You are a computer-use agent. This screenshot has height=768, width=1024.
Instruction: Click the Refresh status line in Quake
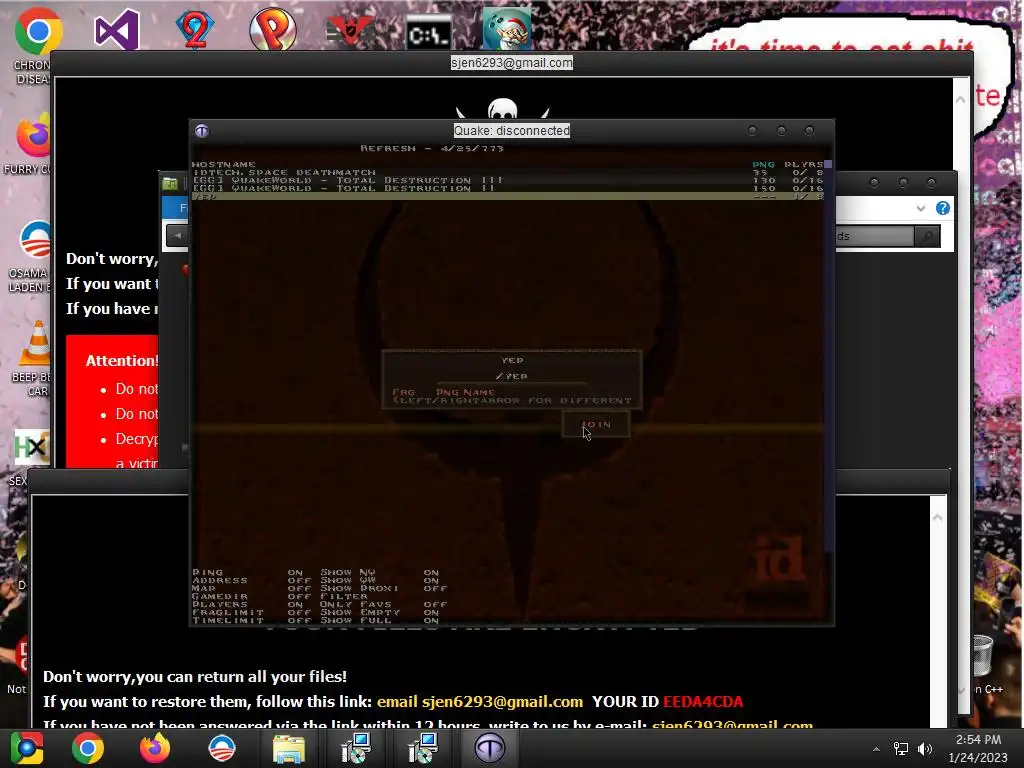[432, 148]
